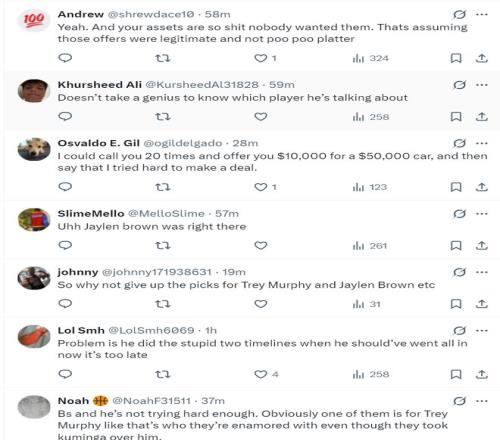Image resolution: width=500 pixels, height=440 pixels.
Task: Open more options on johnny's tweet
Action: 482,272
